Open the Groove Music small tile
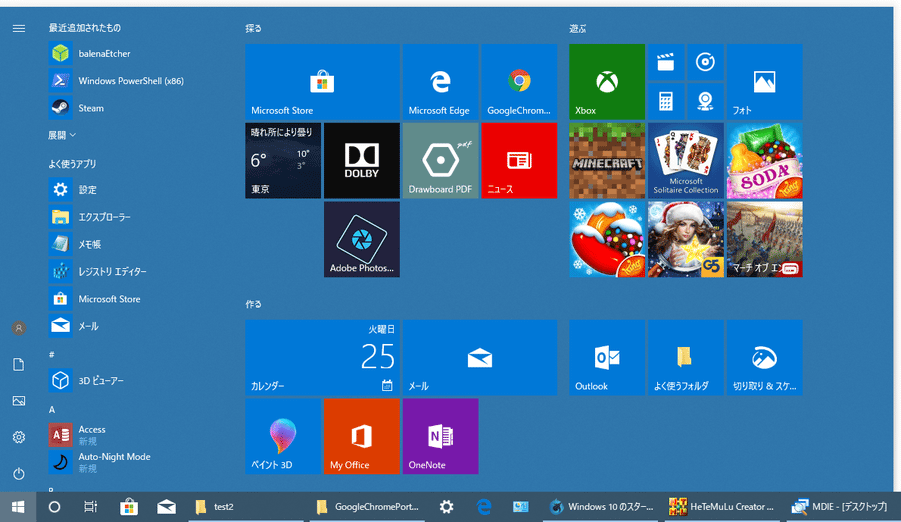The width and height of the screenshot is (901, 522). (x=705, y=62)
